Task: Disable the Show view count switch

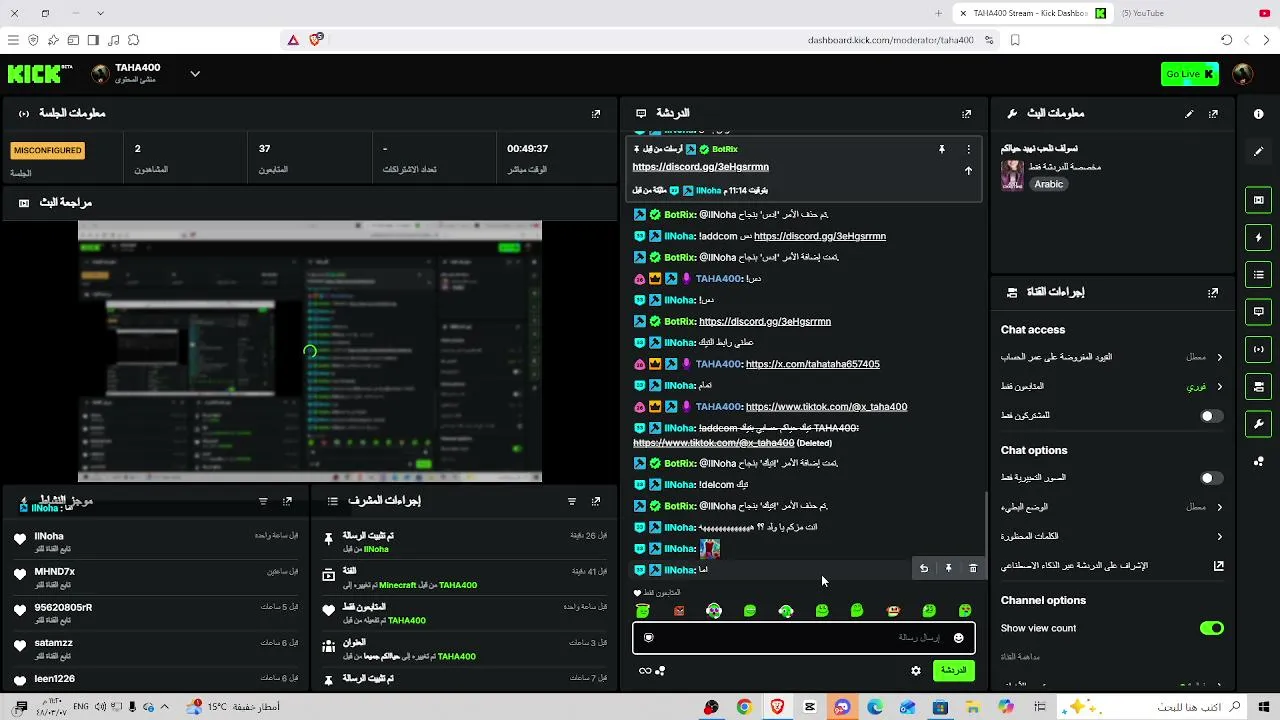Action: [x=1211, y=628]
